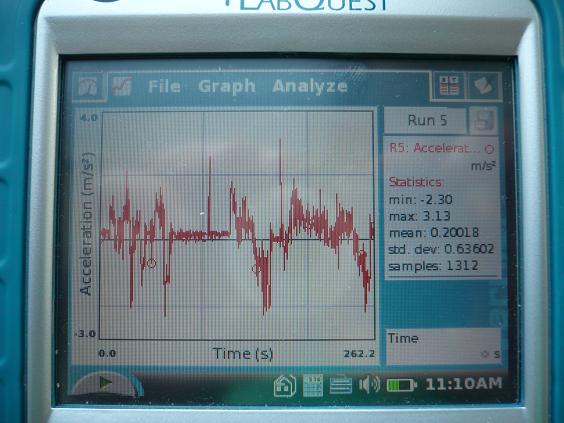Open the Table view tab icon
The image size is (564, 423).
(x=449, y=86)
